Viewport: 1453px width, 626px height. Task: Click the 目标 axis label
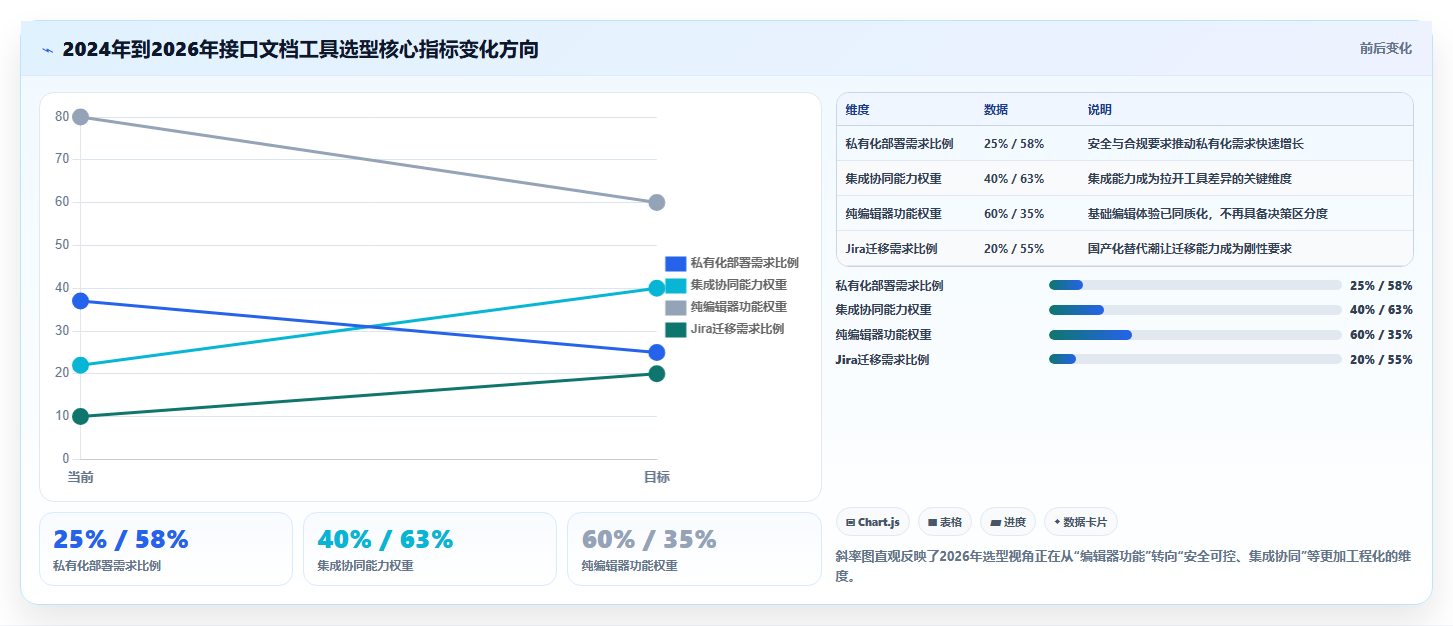pos(657,477)
